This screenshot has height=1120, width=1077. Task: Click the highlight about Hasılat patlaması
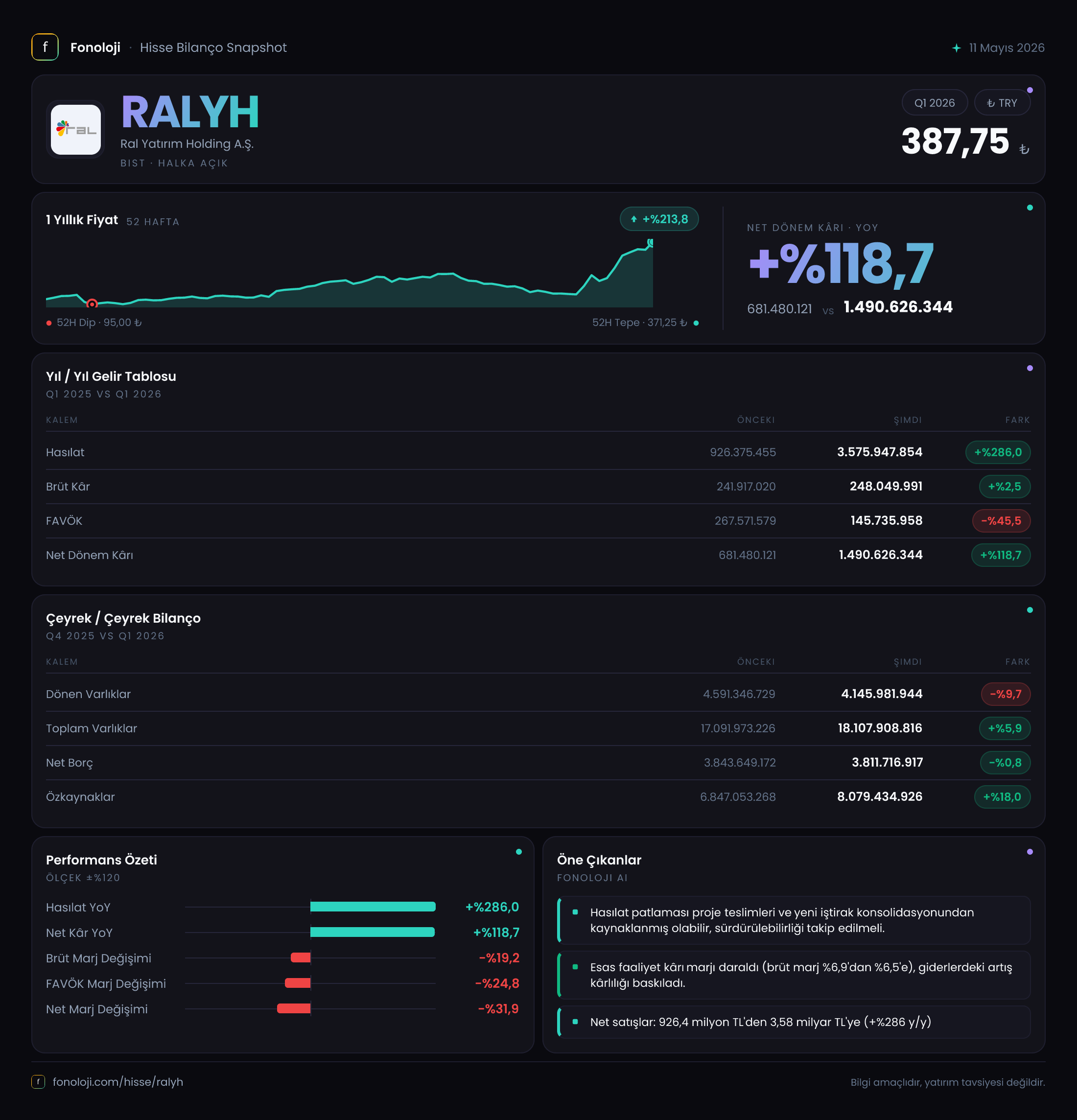tap(794, 920)
